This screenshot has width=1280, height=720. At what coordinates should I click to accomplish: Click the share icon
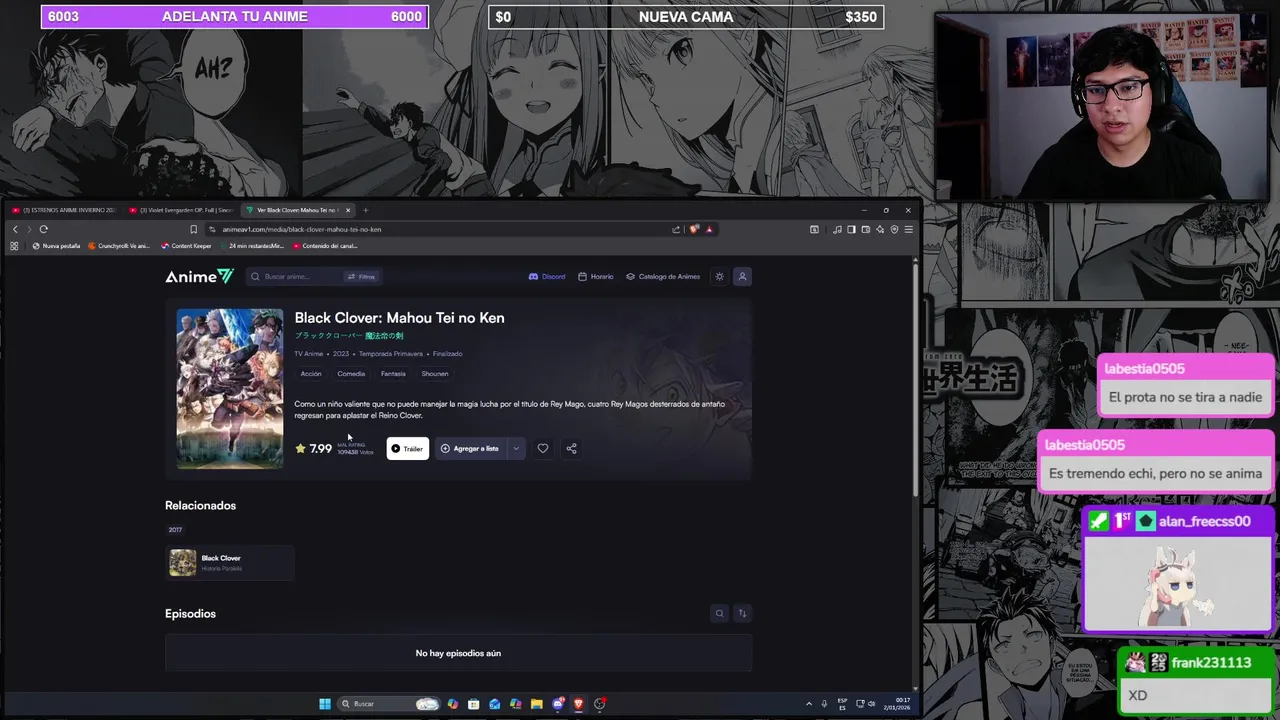tap(572, 449)
